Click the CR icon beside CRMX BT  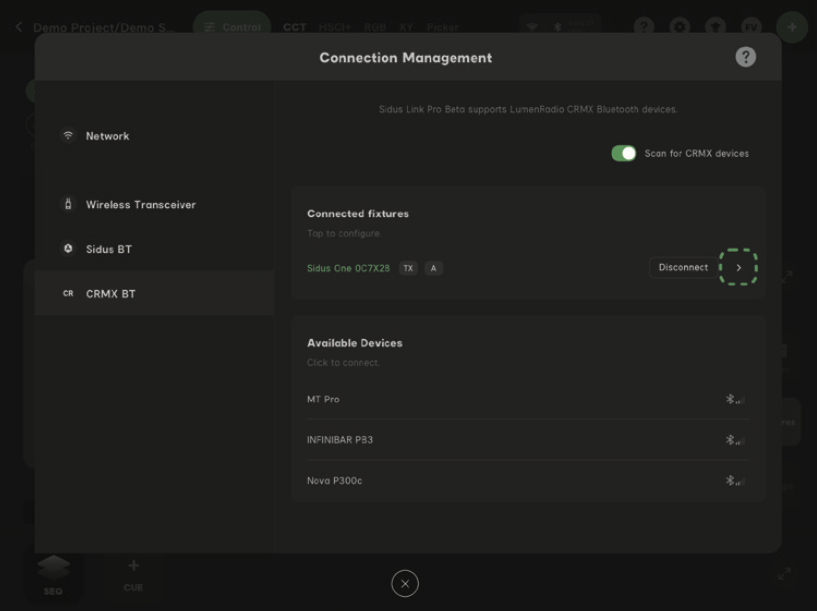[x=68, y=294]
